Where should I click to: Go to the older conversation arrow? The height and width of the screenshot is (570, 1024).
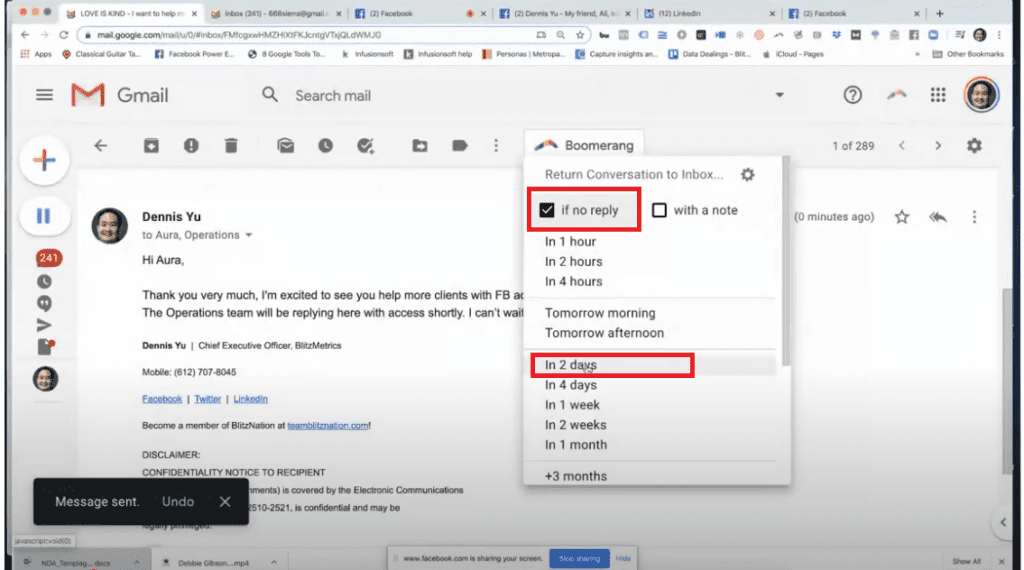click(938, 146)
